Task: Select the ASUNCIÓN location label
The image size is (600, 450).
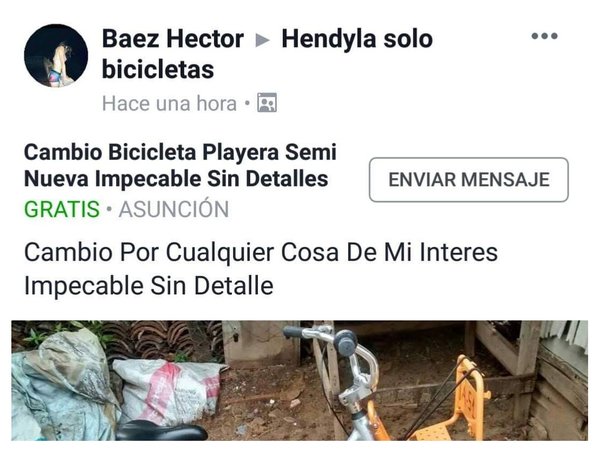Action: coord(174,209)
